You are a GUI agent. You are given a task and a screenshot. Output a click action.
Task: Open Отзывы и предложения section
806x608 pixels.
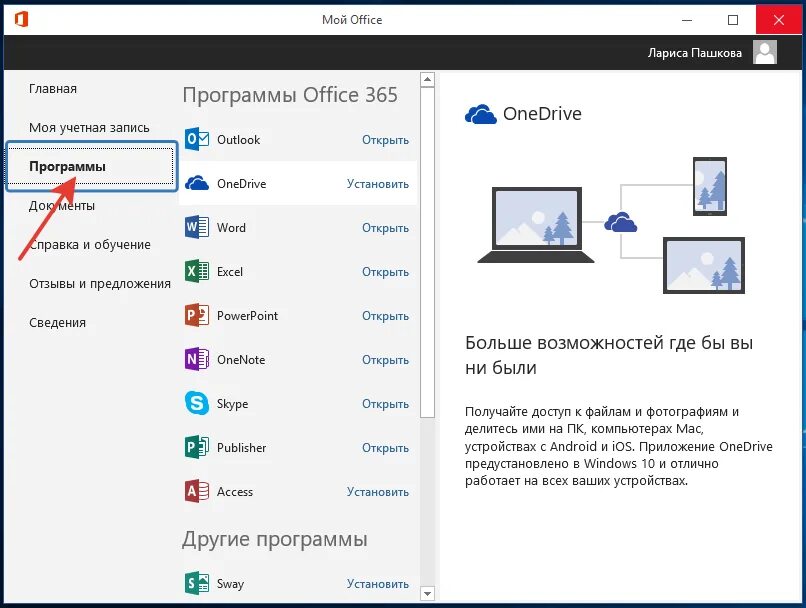pyautogui.click(x=100, y=284)
